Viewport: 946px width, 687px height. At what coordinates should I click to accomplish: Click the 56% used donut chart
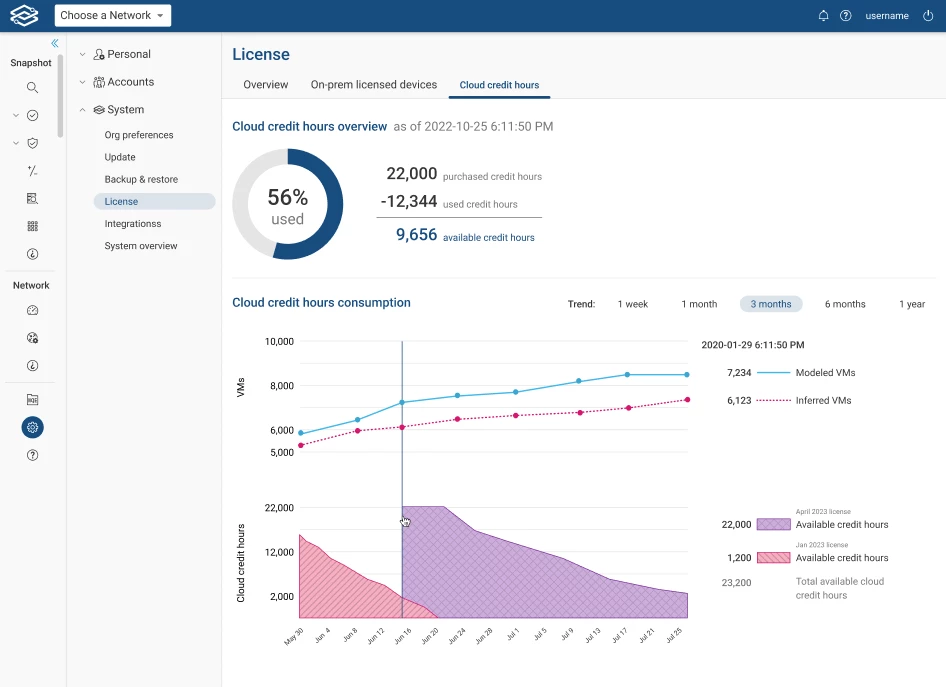tap(288, 204)
